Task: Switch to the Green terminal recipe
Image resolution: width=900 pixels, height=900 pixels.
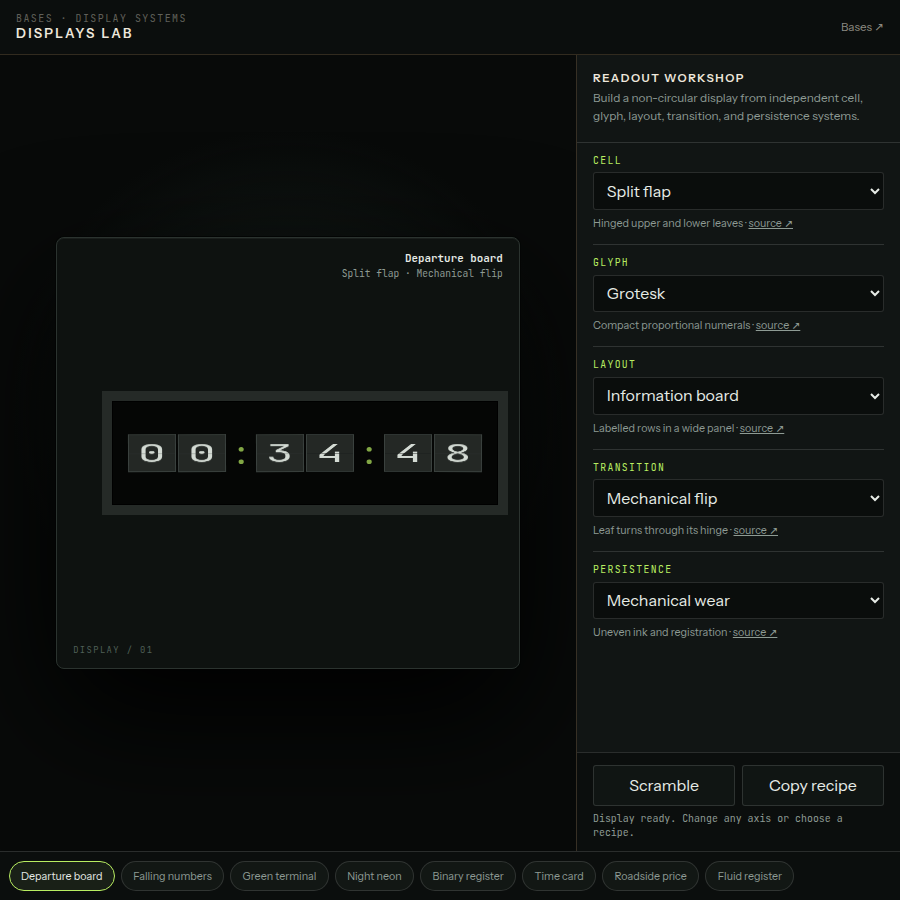Action: 279,876
